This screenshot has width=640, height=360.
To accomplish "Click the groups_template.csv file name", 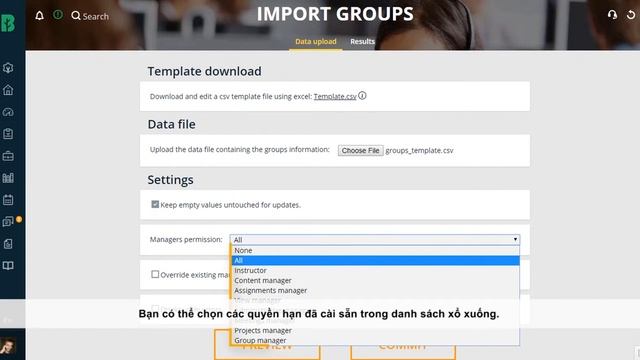I will [419, 150].
